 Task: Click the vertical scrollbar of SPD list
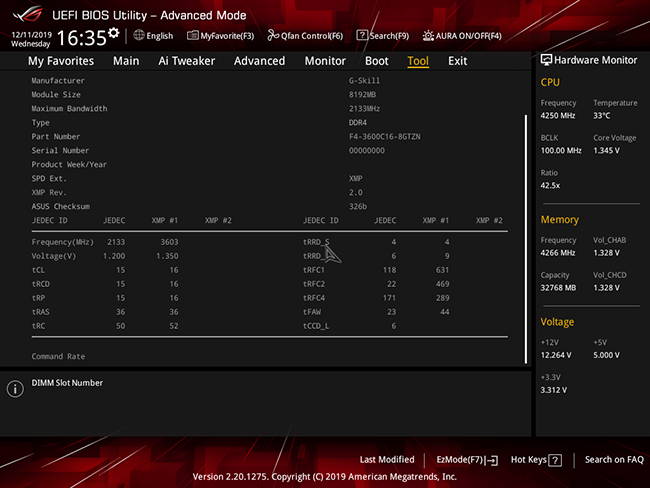[x=526, y=239]
